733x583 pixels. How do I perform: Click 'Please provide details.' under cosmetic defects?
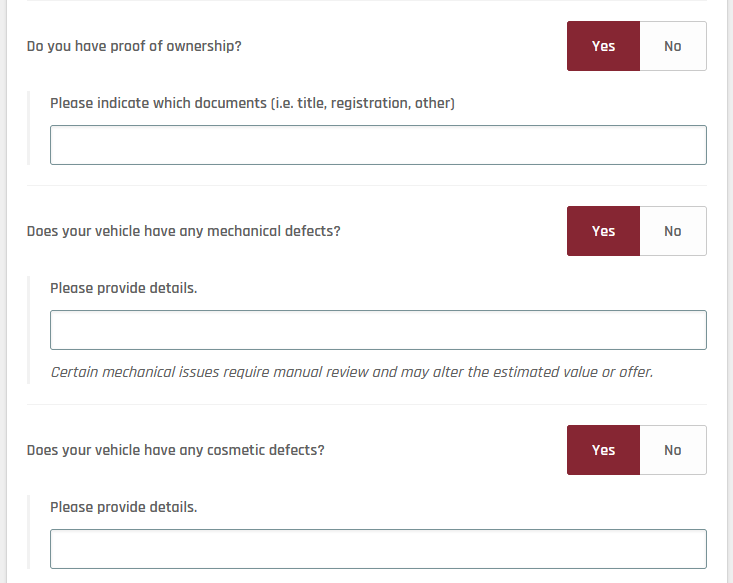click(123, 507)
